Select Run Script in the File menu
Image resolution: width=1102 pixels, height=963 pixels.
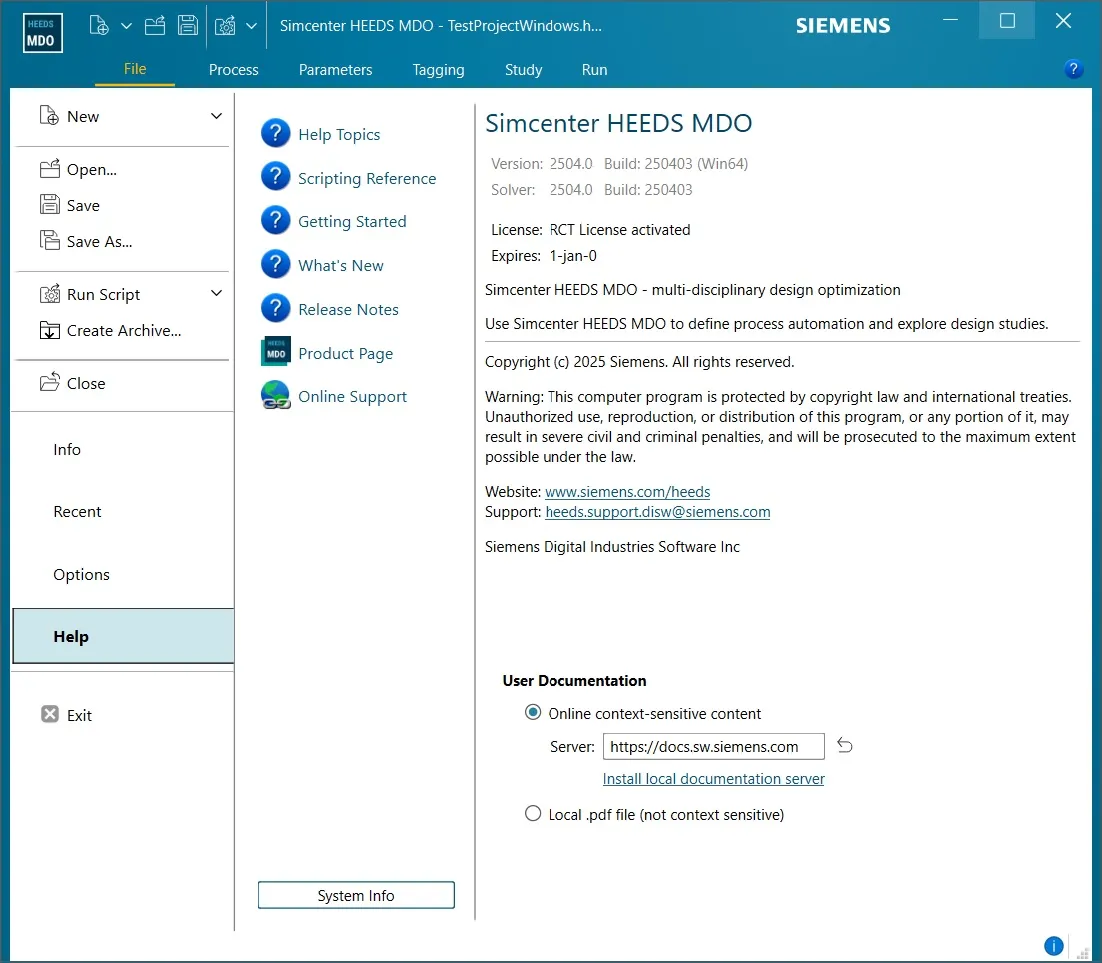pyautogui.click(x=103, y=295)
